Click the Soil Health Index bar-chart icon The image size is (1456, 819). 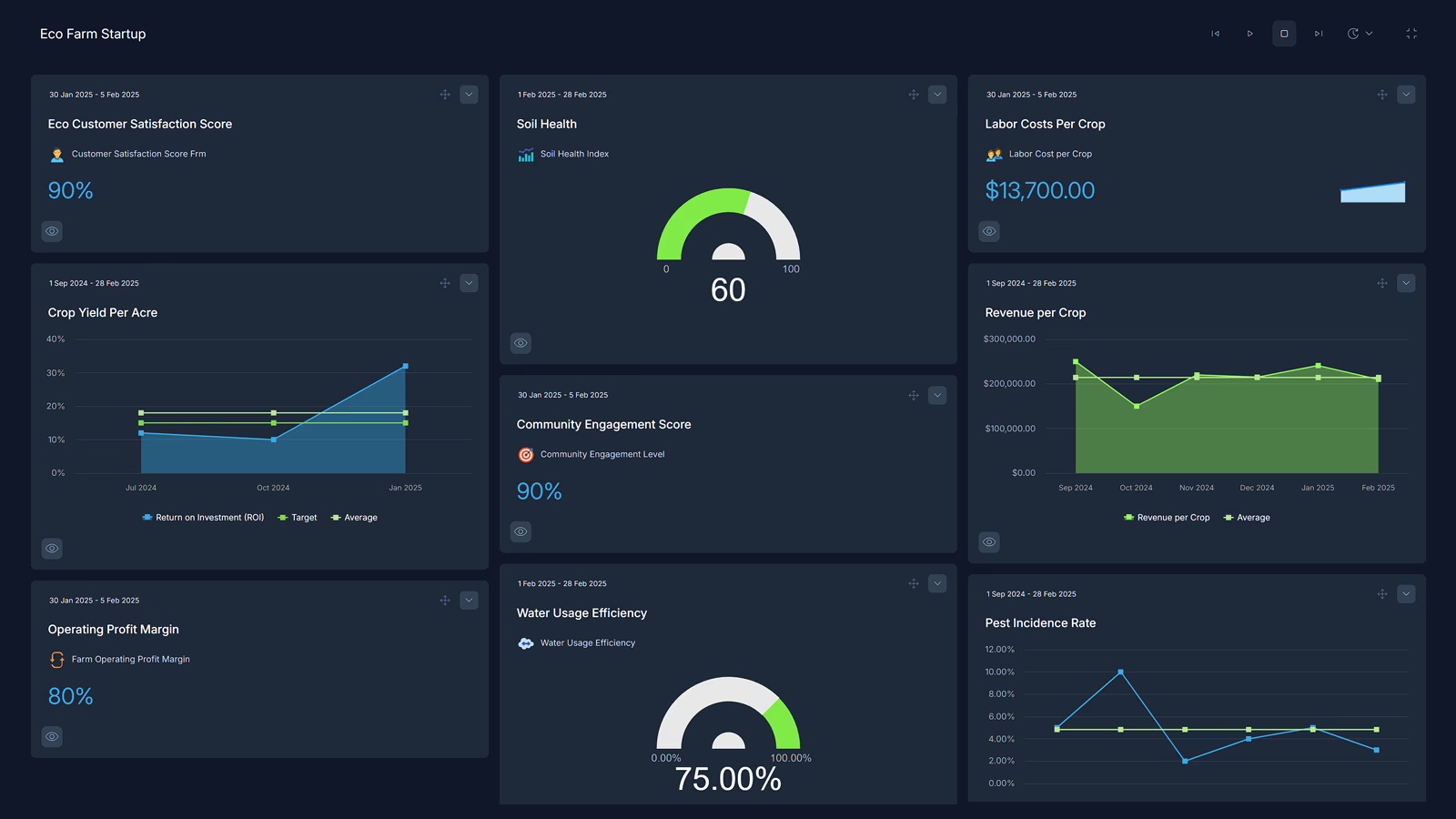(x=525, y=154)
